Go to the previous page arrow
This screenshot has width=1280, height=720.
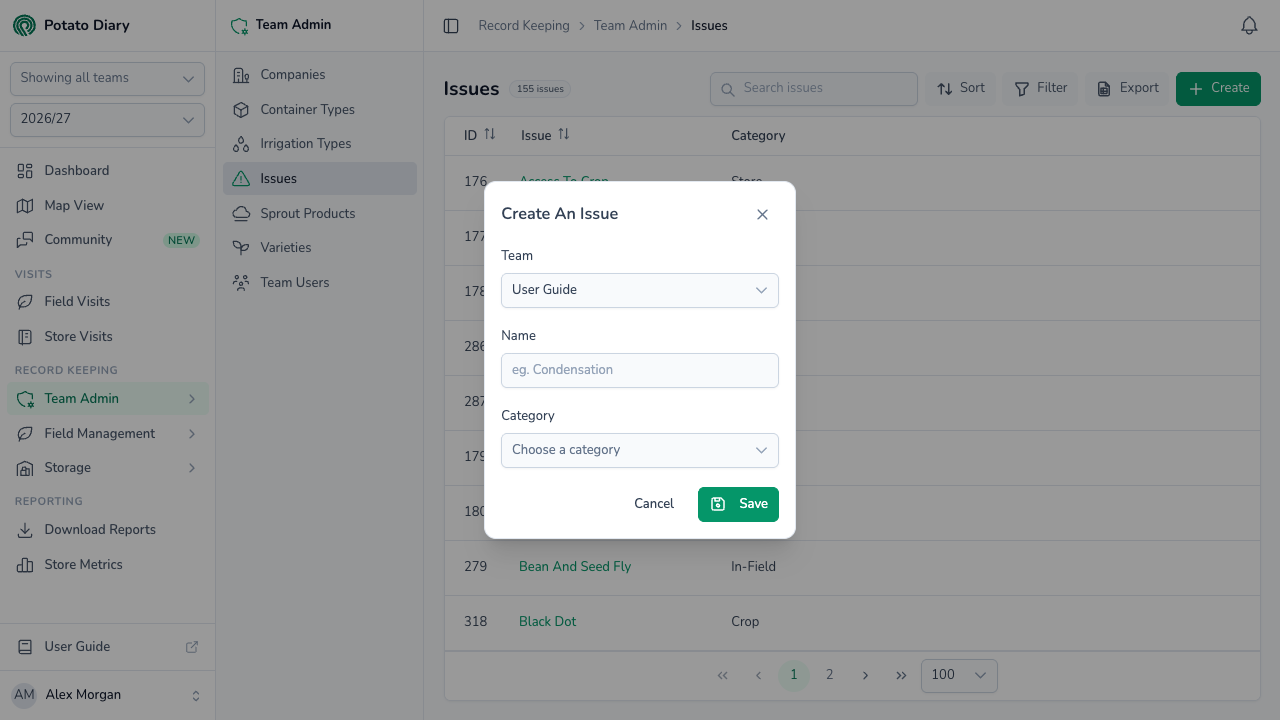point(758,675)
